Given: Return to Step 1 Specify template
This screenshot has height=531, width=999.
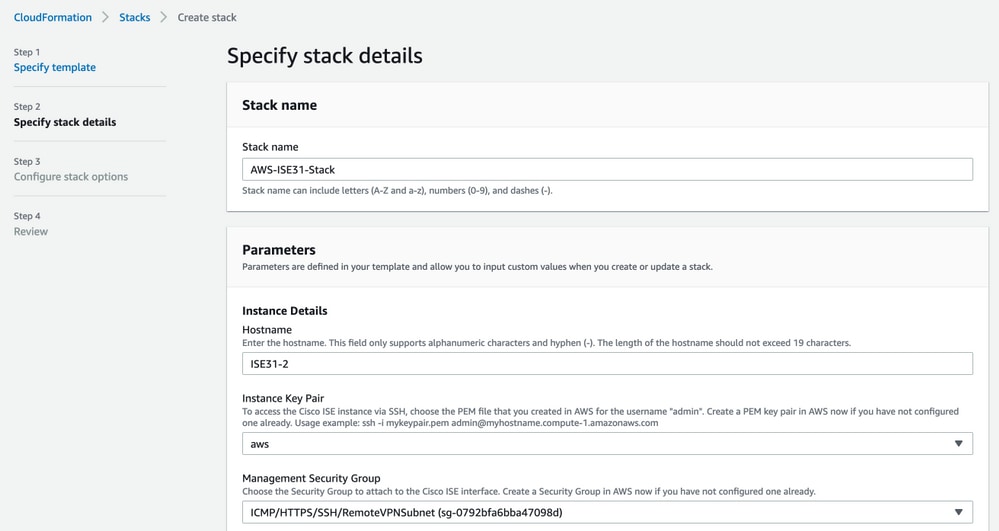Looking at the screenshot, I should click(x=55, y=67).
